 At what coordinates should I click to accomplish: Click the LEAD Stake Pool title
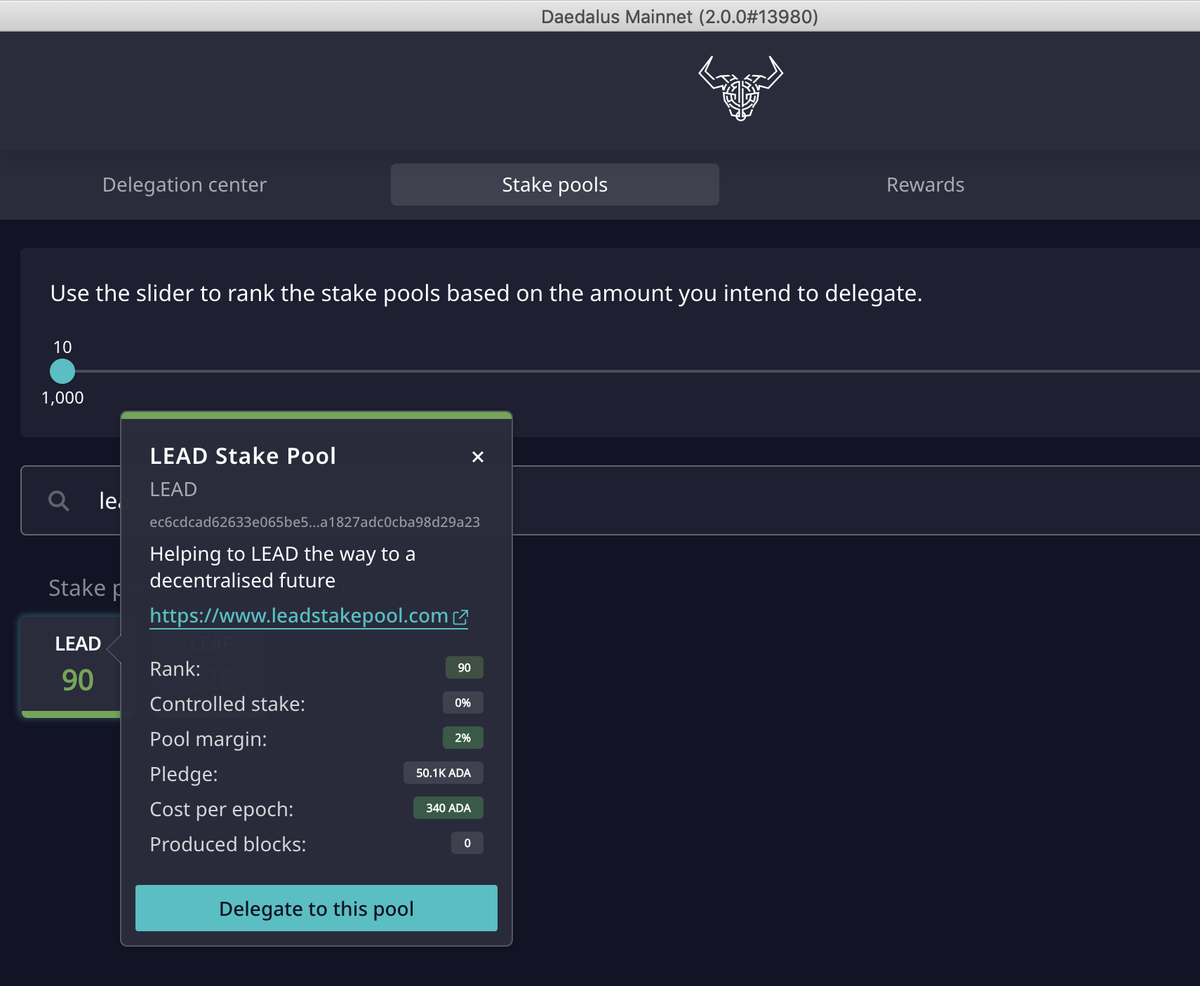click(243, 456)
